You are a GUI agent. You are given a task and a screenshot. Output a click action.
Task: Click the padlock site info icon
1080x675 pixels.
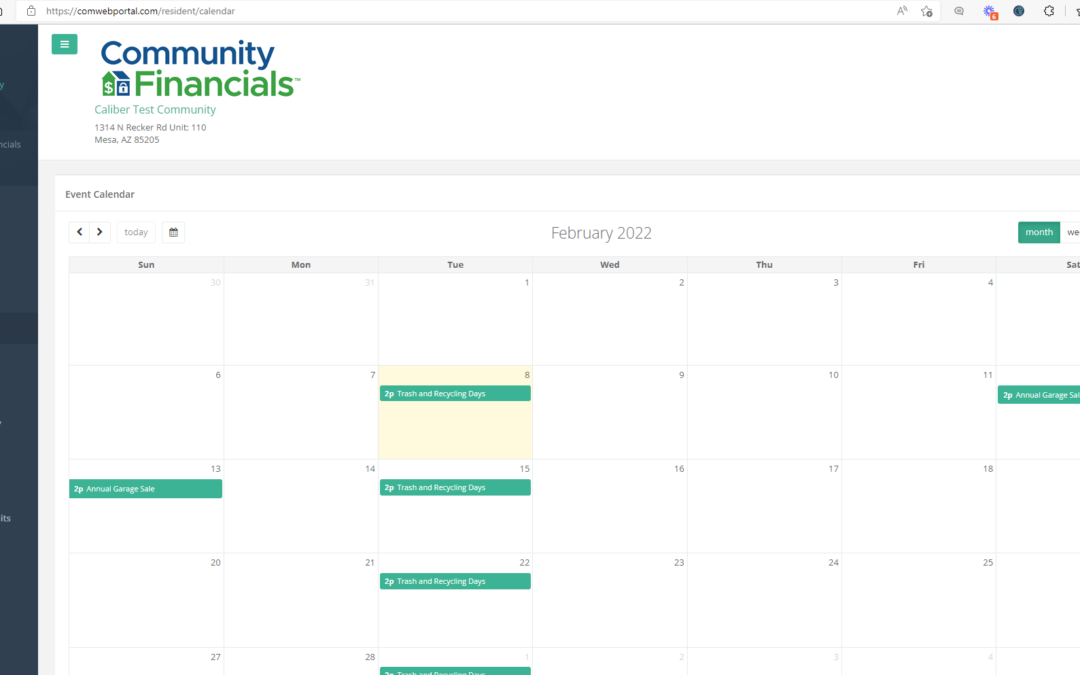point(31,11)
